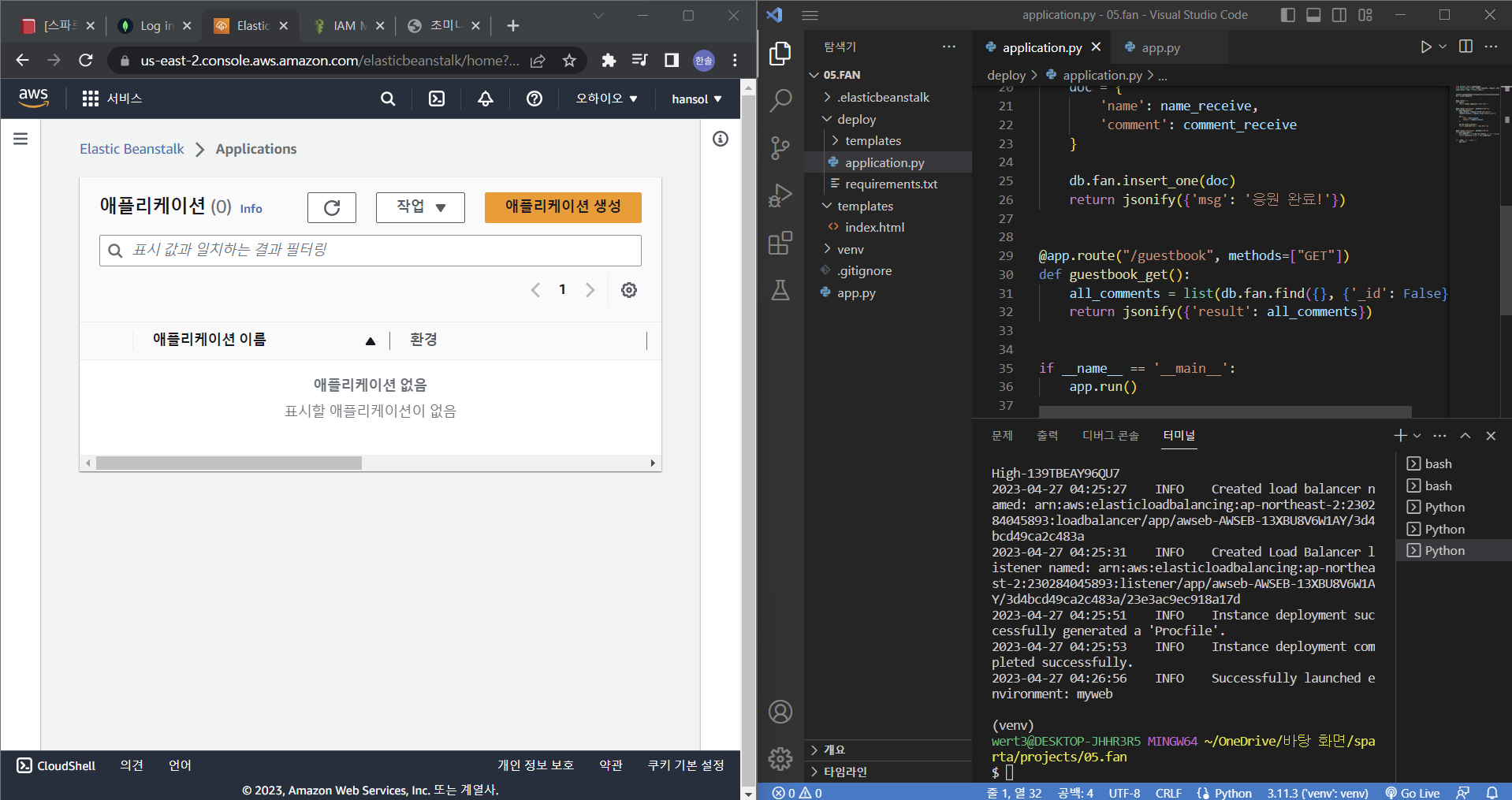Open the Testing flask view
This screenshot has height=800, width=1512.
point(780,290)
